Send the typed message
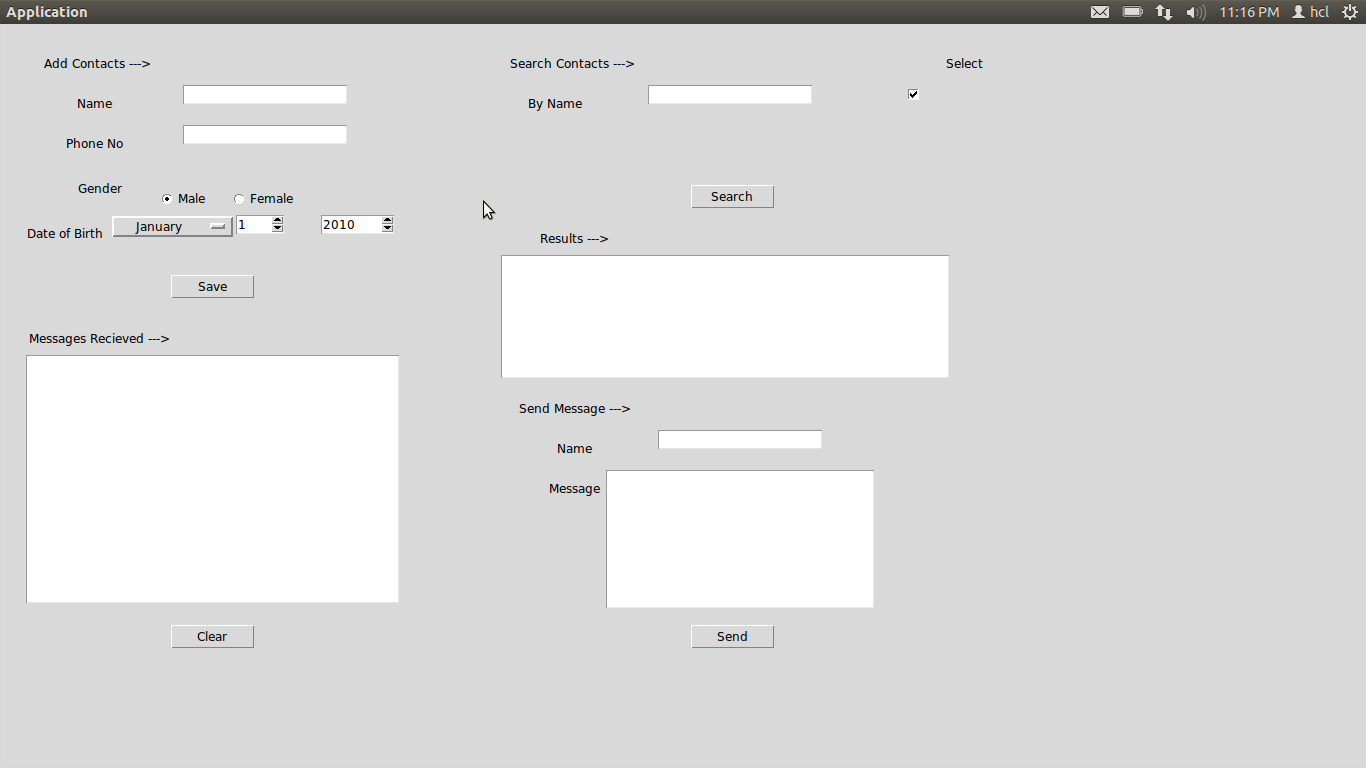 [732, 636]
